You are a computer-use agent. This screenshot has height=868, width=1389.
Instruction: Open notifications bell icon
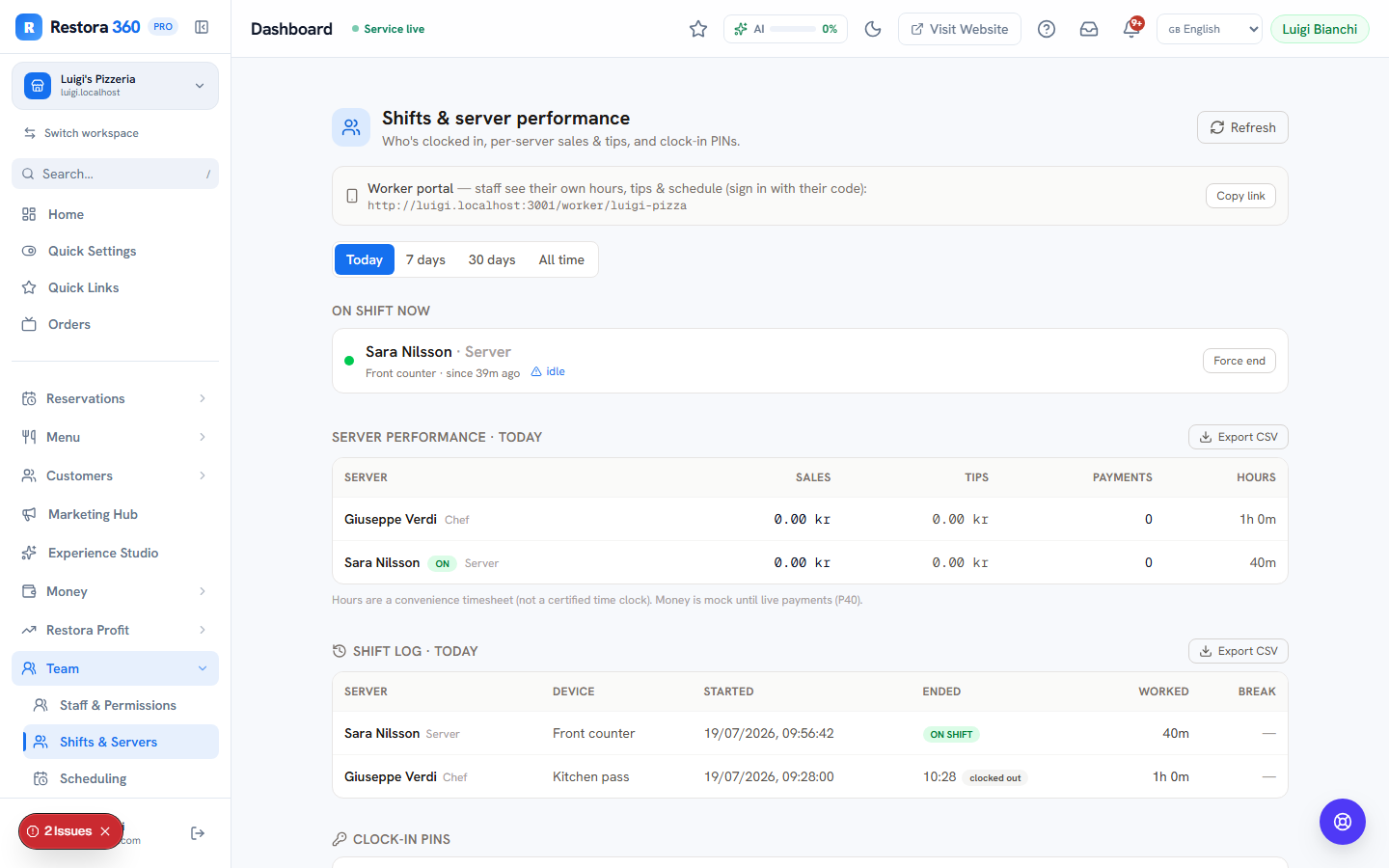click(1131, 29)
